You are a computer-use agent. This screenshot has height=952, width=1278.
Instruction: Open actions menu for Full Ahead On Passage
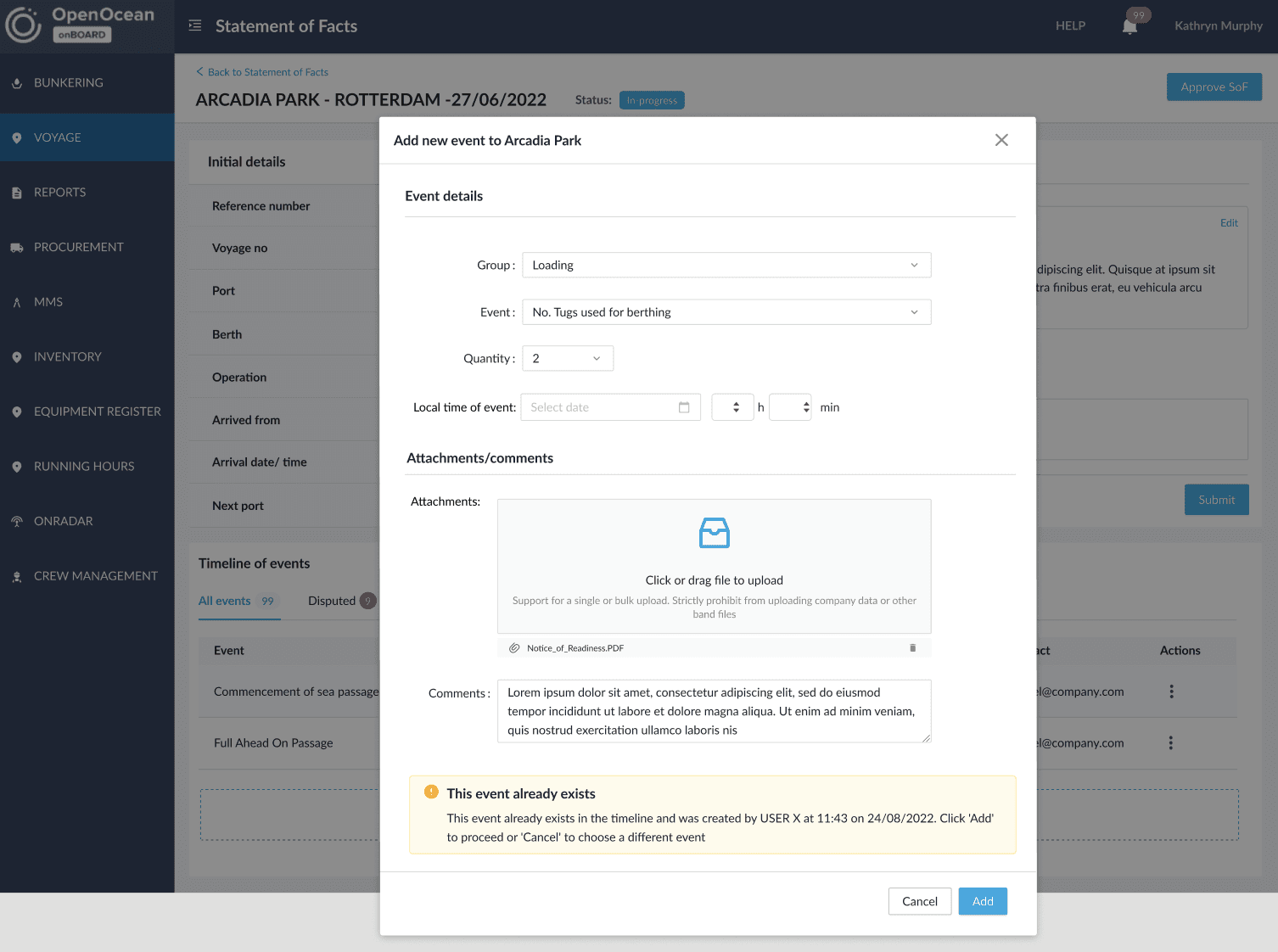pos(1171,743)
